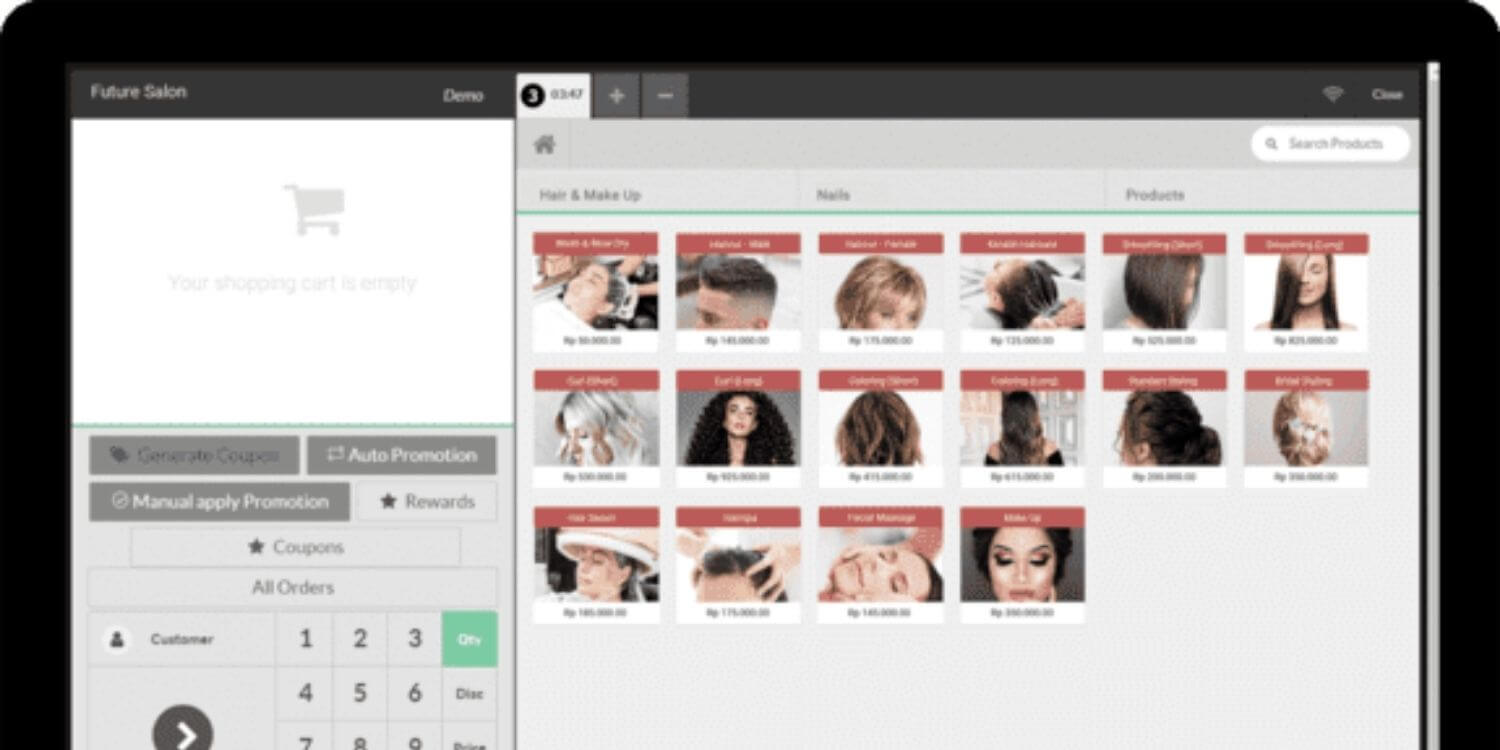Click into the Search Products field
The height and width of the screenshot is (750, 1500).
pyautogui.click(x=1330, y=144)
